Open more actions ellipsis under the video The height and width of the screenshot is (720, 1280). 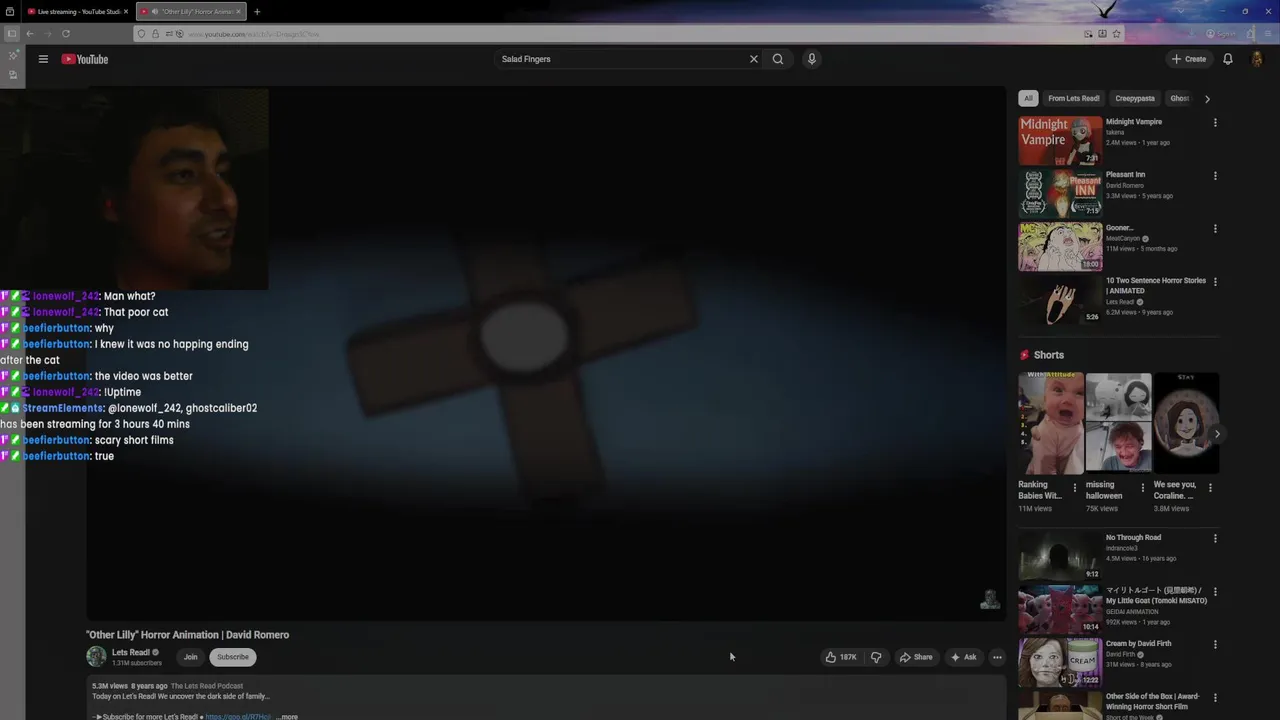point(997,657)
